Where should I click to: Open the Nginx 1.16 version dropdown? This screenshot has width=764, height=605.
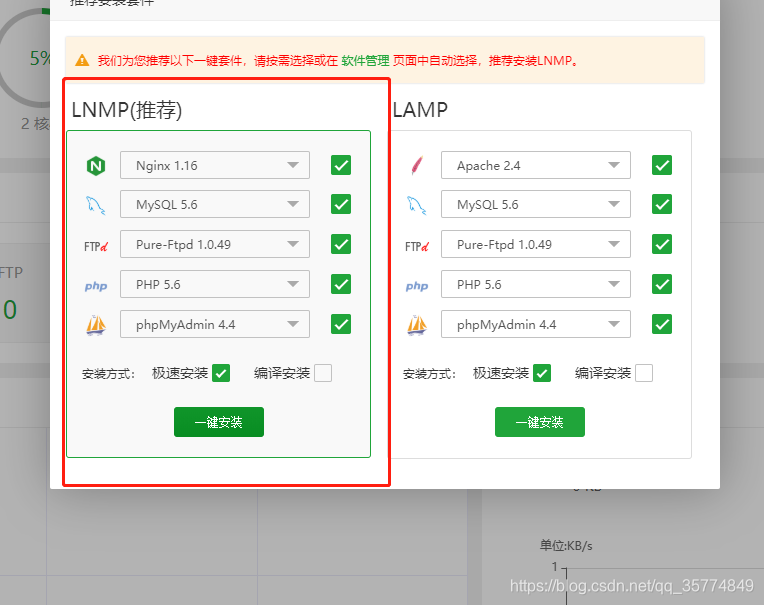pyautogui.click(x=215, y=165)
